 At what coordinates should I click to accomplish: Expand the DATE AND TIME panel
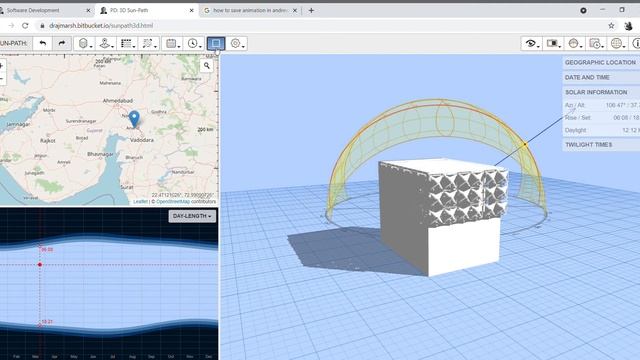(601, 77)
